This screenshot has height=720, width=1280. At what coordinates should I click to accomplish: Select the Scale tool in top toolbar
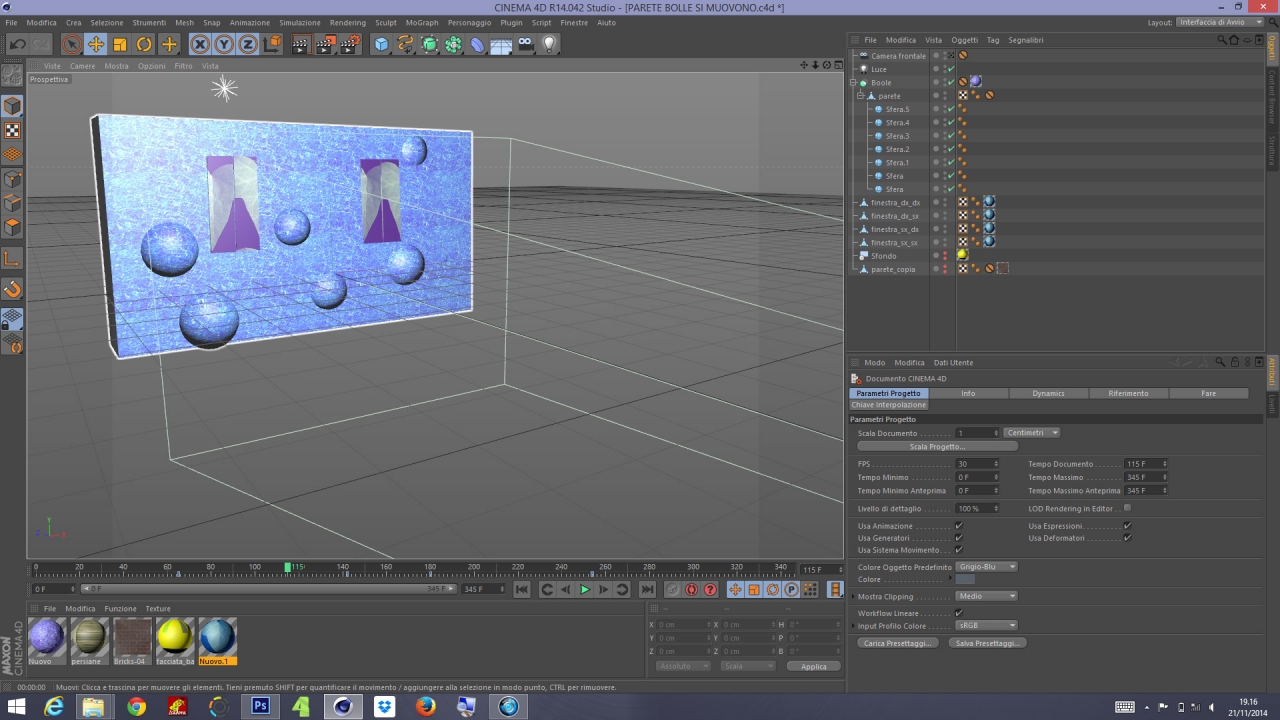tap(120, 44)
